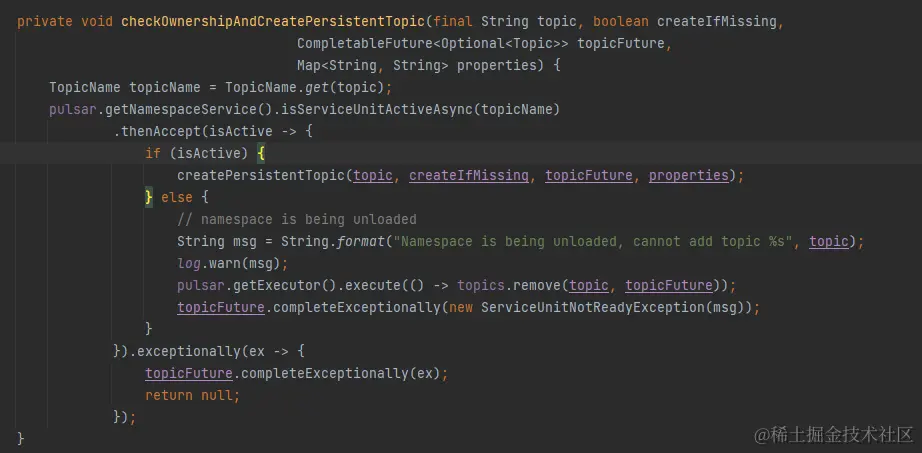Click the 'else' keyword
Viewport: 922px width, 453px height.
click(177, 198)
